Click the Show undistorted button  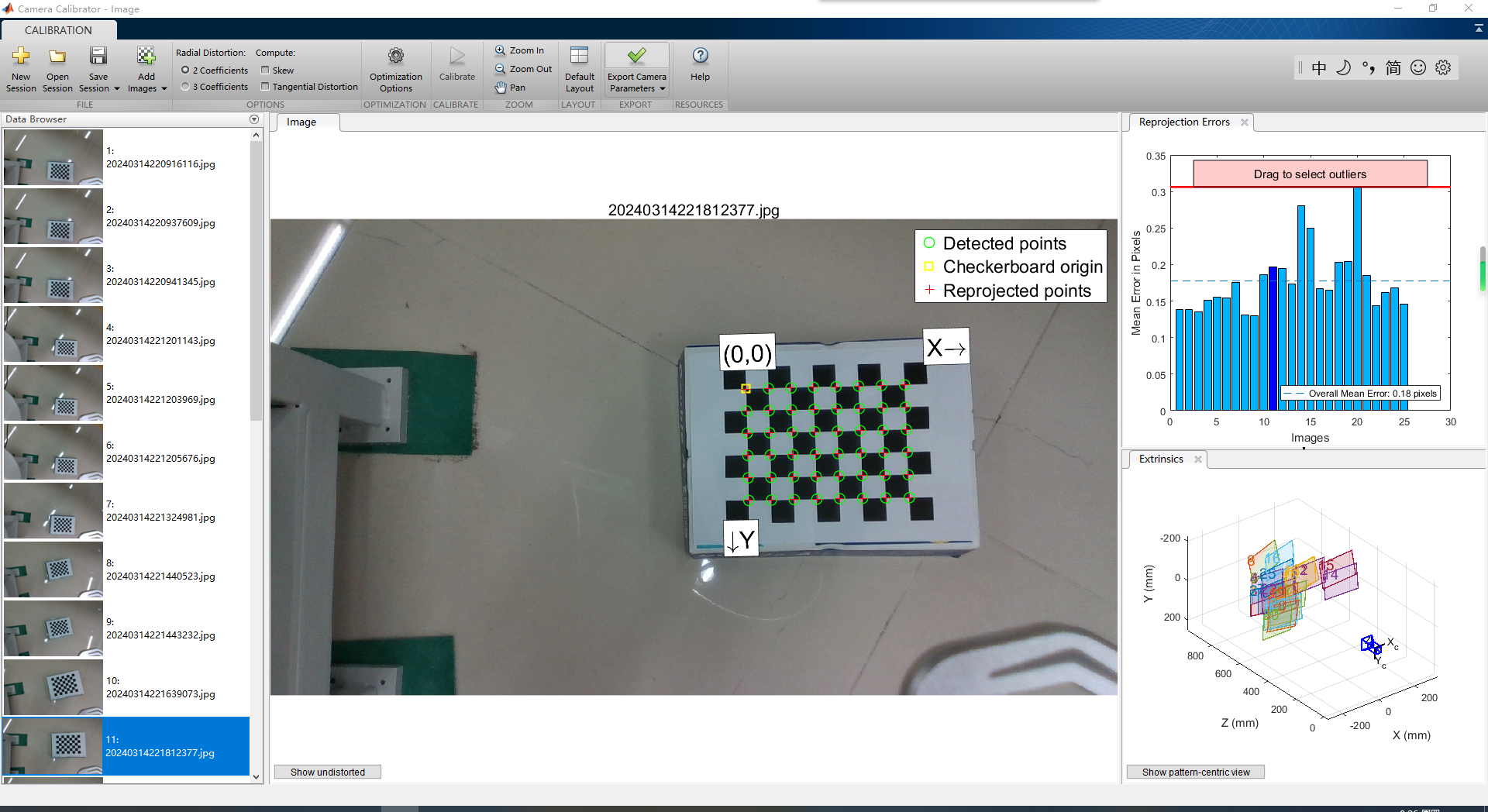pyautogui.click(x=327, y=772)
